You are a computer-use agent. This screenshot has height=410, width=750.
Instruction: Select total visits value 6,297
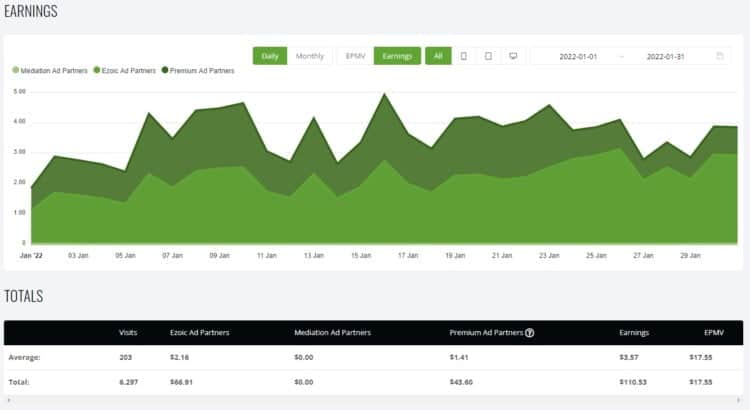tap(129, 382)
